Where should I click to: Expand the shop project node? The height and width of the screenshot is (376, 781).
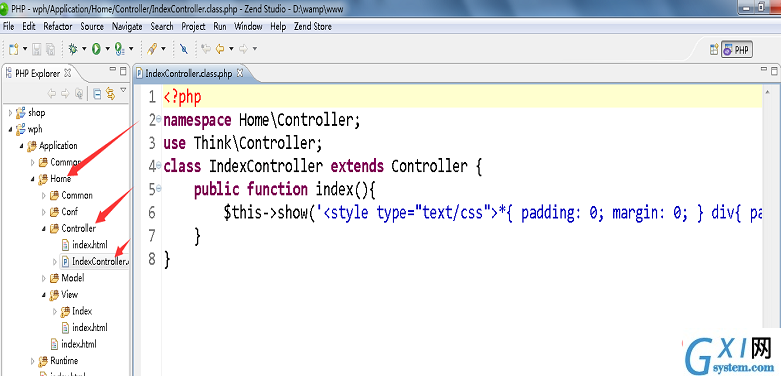pyautogui.click(x=10, y=113)
